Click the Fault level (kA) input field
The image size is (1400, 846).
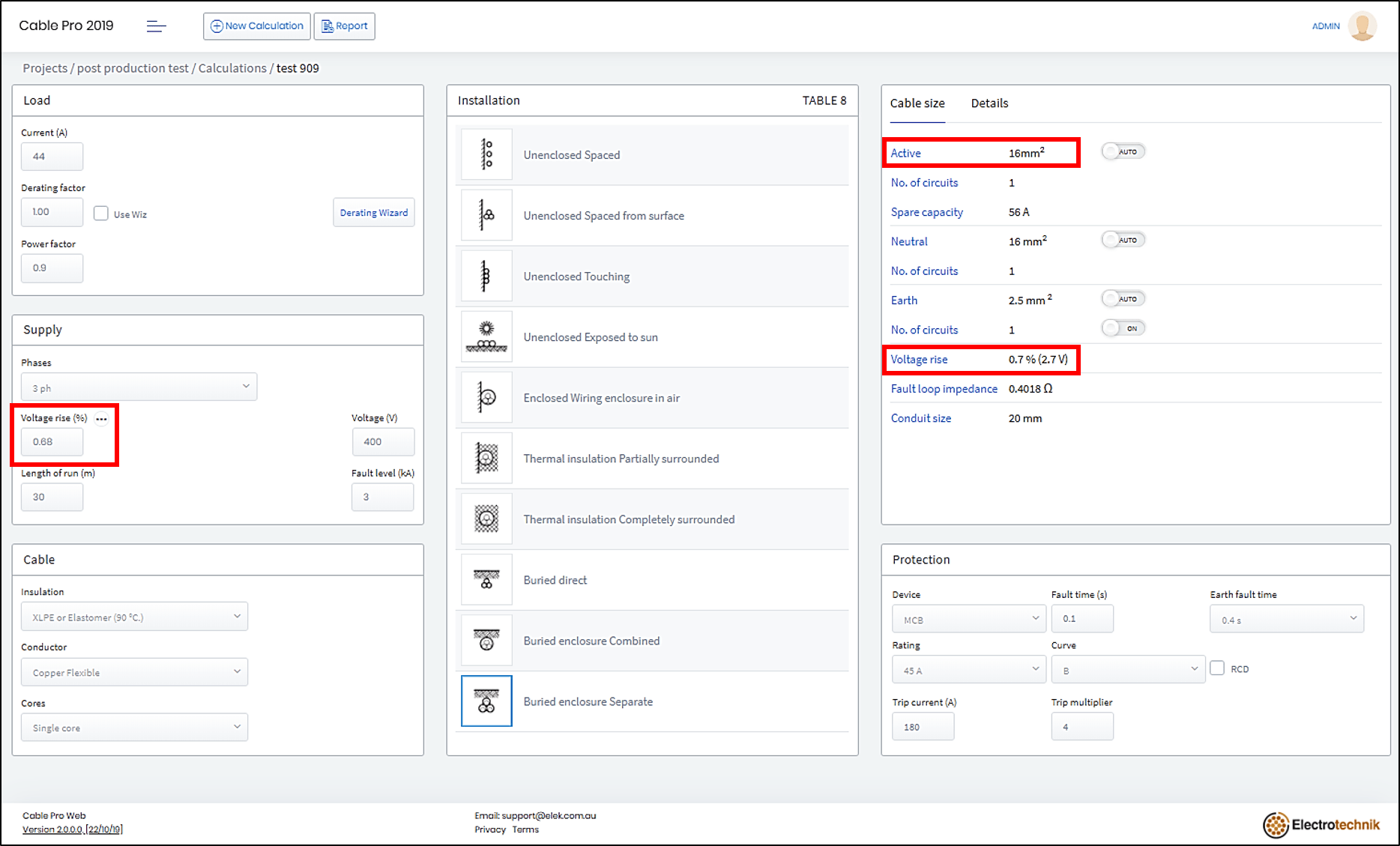point(383,497)
